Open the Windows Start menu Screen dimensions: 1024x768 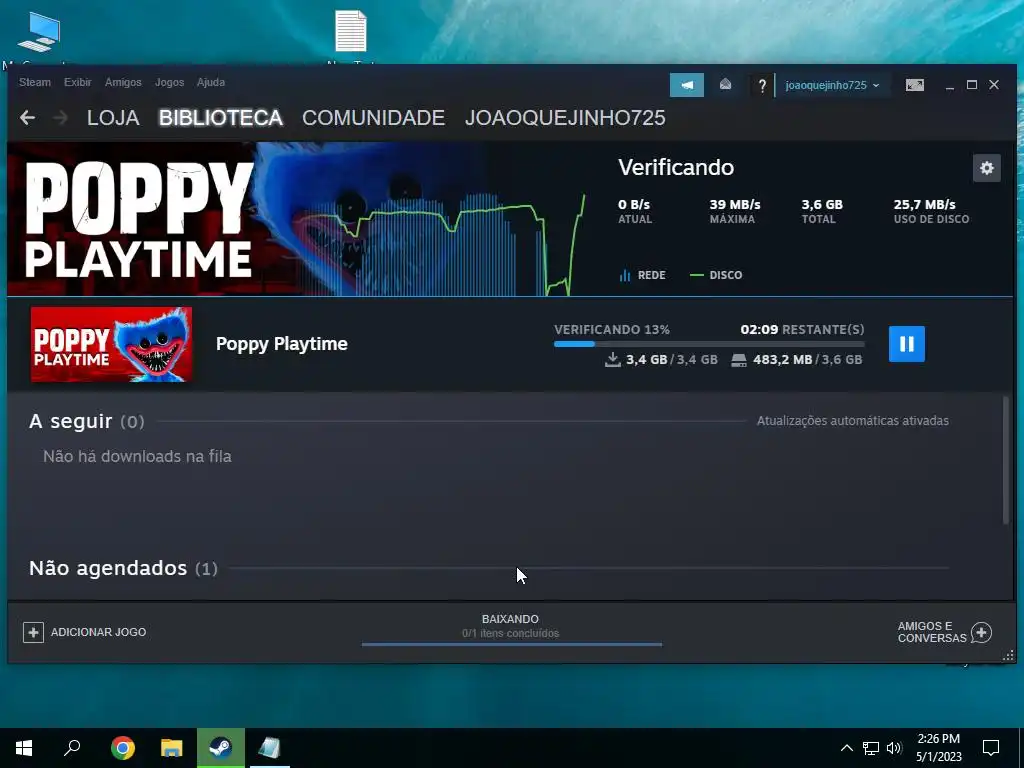click(x=24, y=748)
